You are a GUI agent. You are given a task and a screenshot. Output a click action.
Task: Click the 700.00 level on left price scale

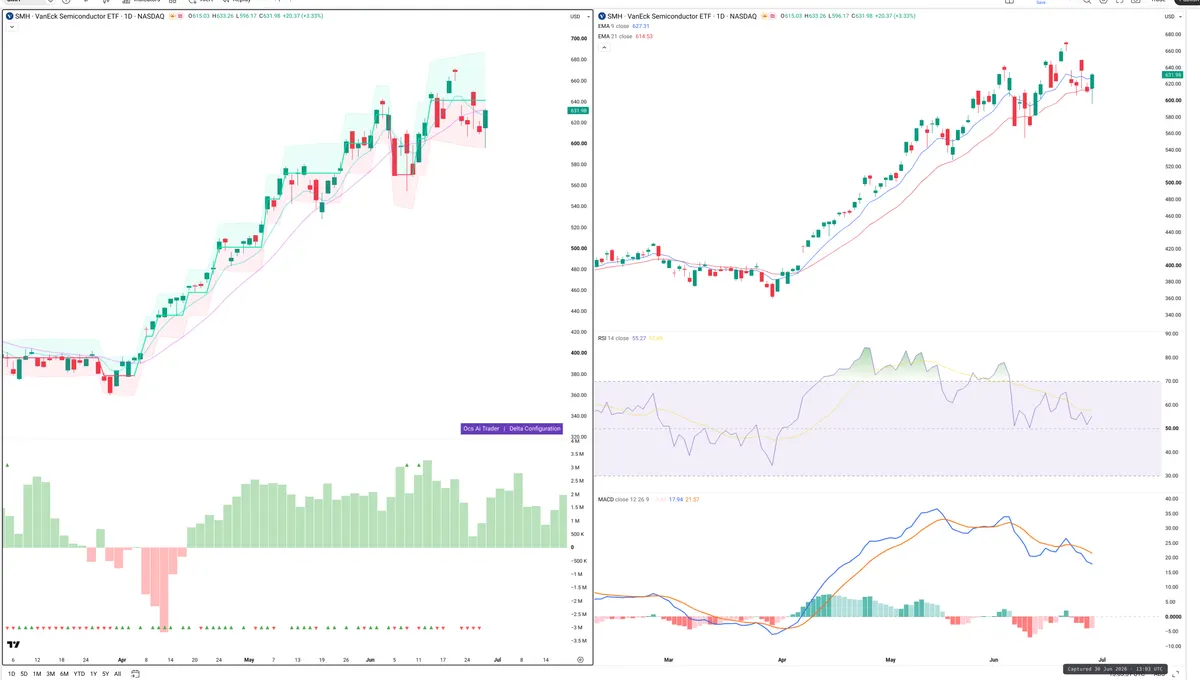pos(577,39)
